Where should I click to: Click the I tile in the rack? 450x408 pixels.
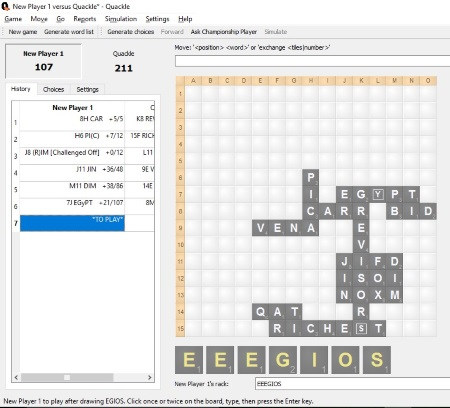(x=314, y=360)
